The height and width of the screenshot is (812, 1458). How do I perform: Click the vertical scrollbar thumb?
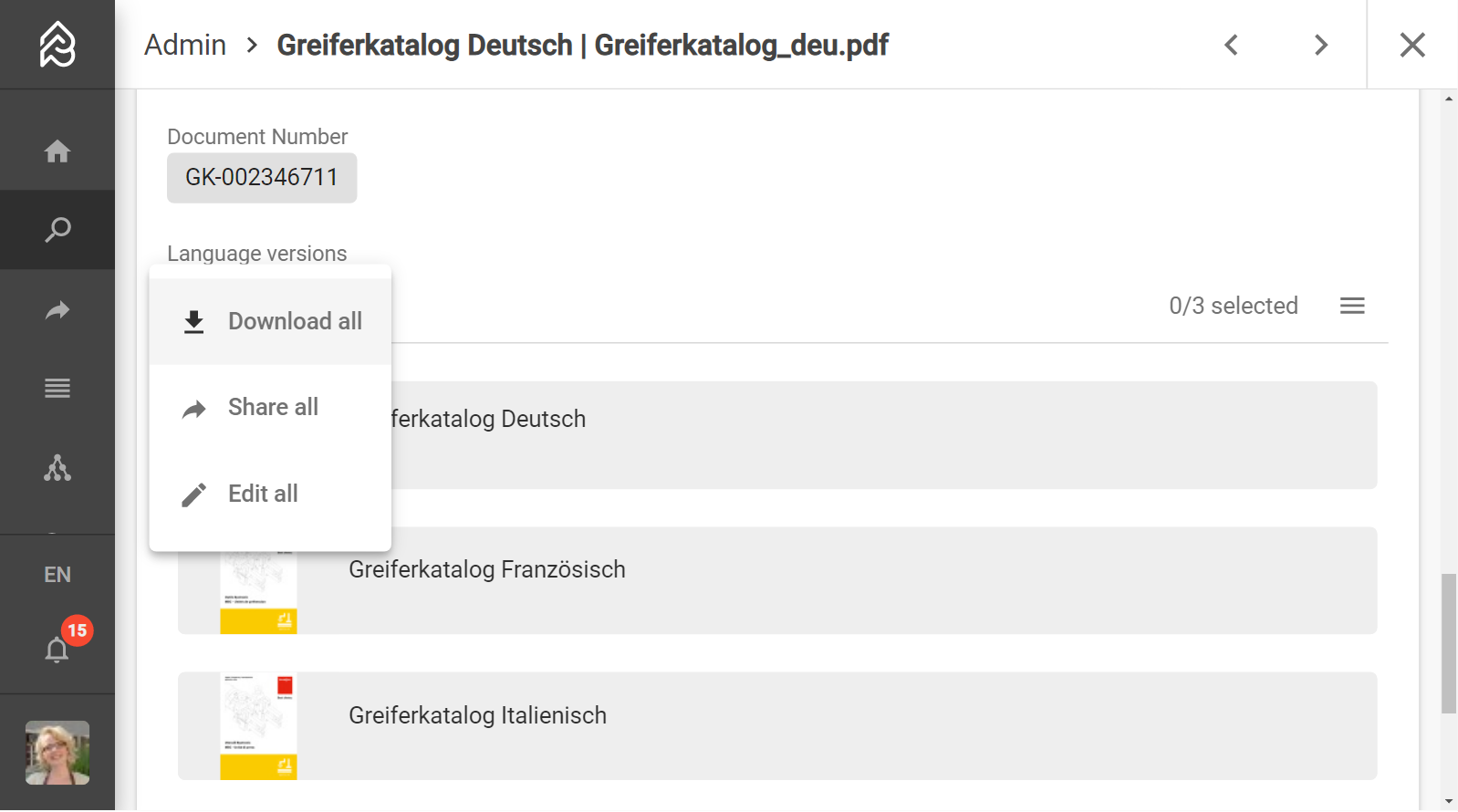point(1449,643)
